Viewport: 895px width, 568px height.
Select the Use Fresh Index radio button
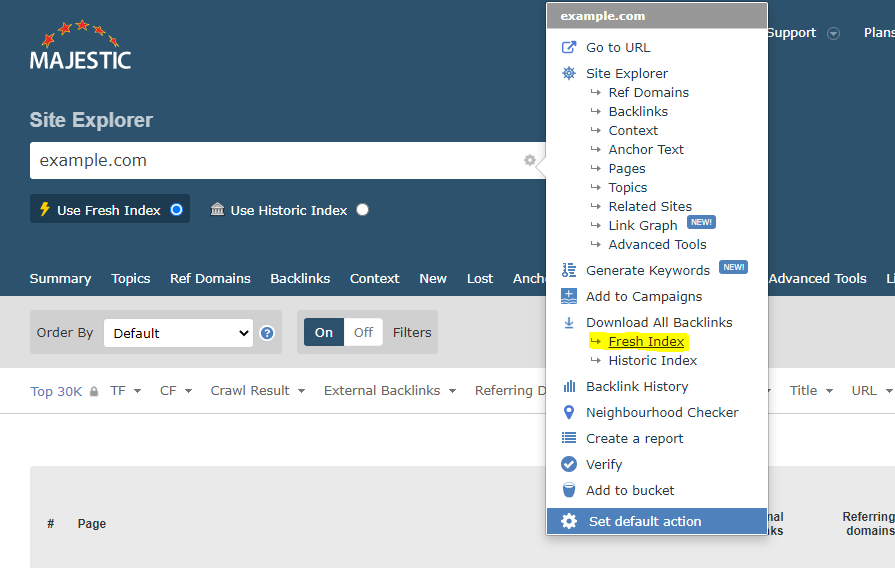(x=176, y=210)
